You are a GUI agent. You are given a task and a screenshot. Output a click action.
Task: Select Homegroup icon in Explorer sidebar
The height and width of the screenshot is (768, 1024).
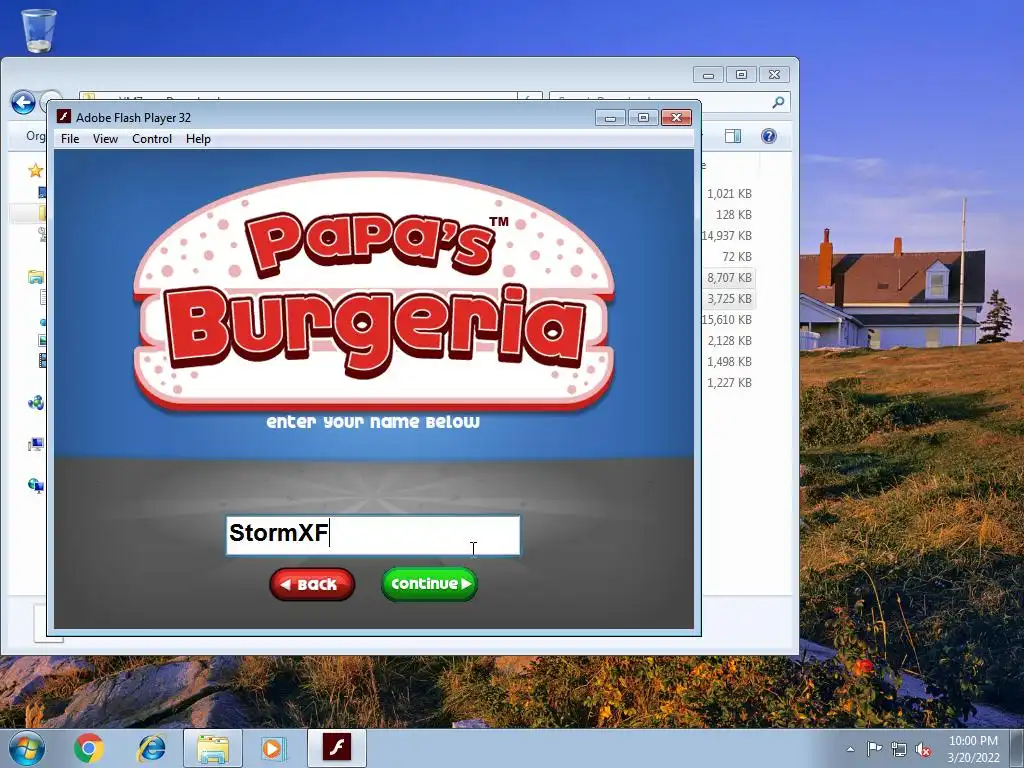36,402
